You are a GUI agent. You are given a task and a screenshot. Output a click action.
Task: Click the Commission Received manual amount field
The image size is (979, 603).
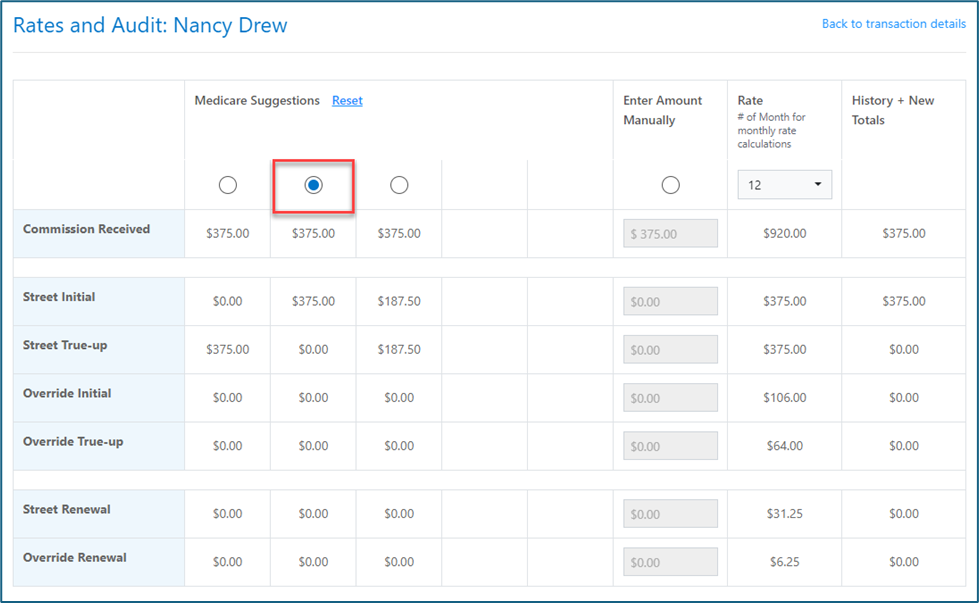[670, 234]
